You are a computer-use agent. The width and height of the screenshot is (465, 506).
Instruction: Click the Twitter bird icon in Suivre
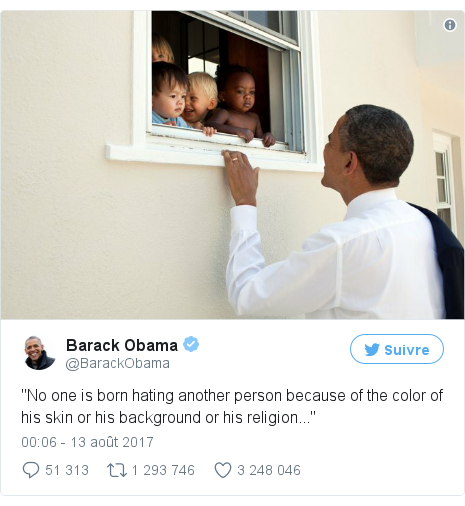point(372,350)
